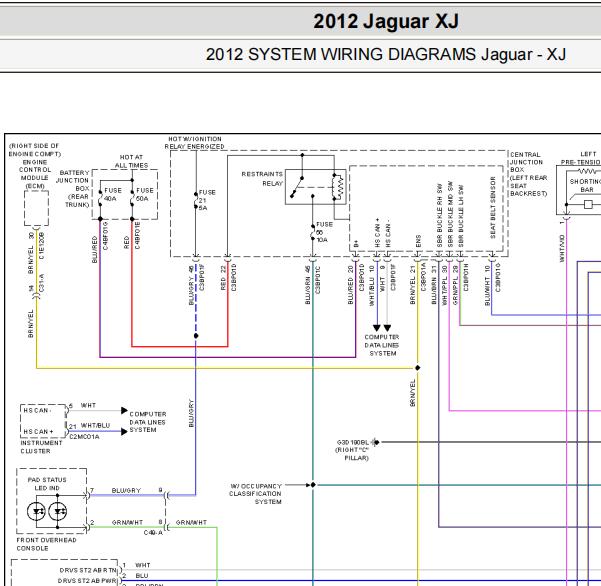Screen dimensions: 601x586
Task: Click the 50A fuse label
Action: 145,194
